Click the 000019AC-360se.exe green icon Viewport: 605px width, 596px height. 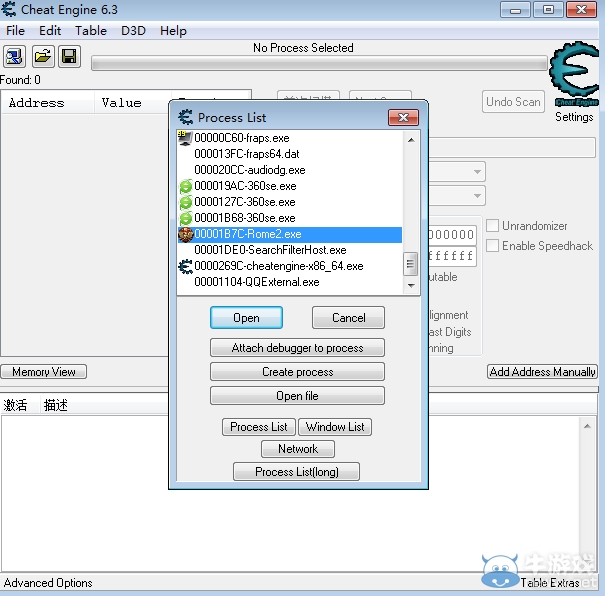pyautogui.click(x=186, y=186)
